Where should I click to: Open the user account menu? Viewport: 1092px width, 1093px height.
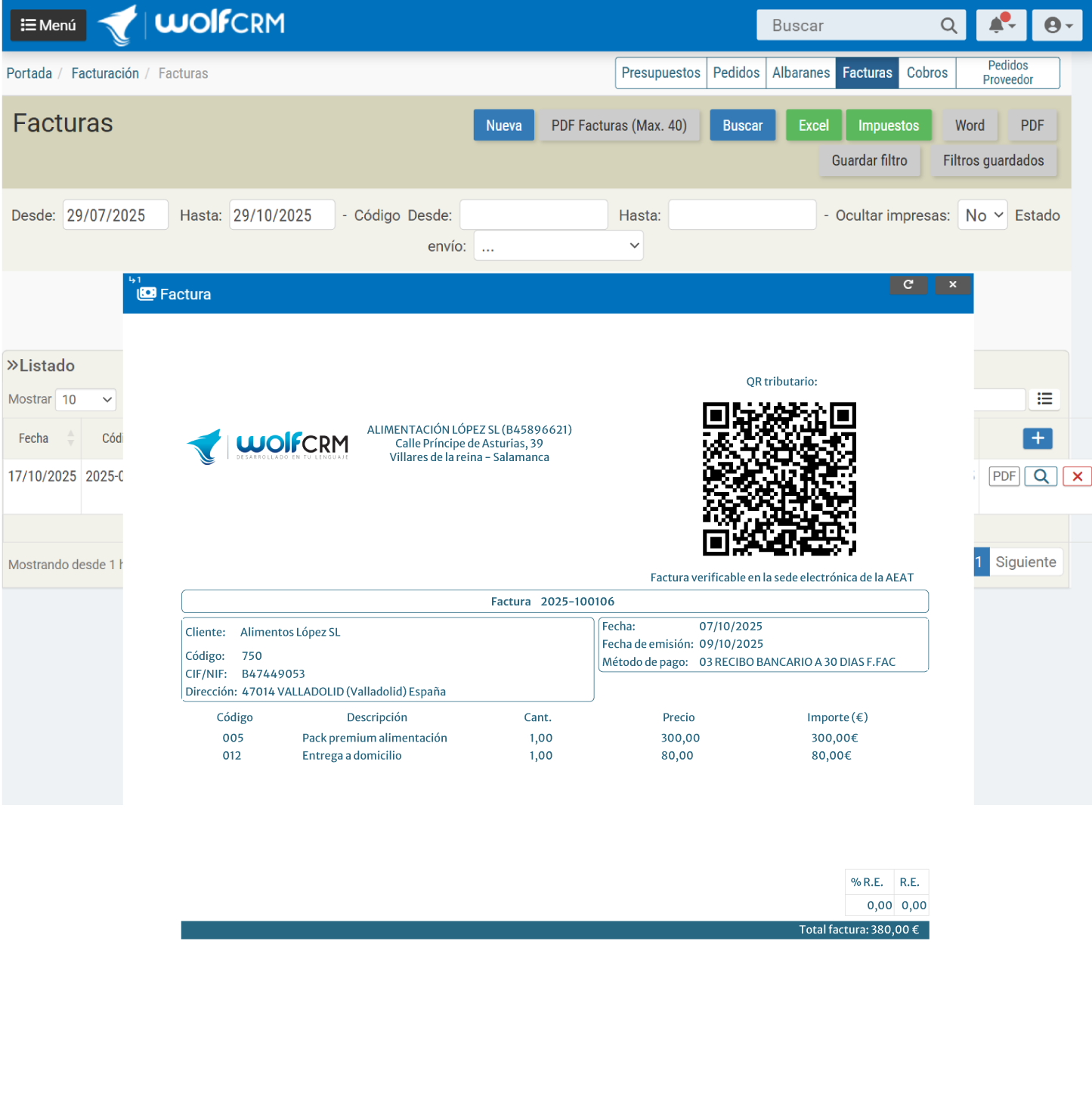[x=1057, y=25]
